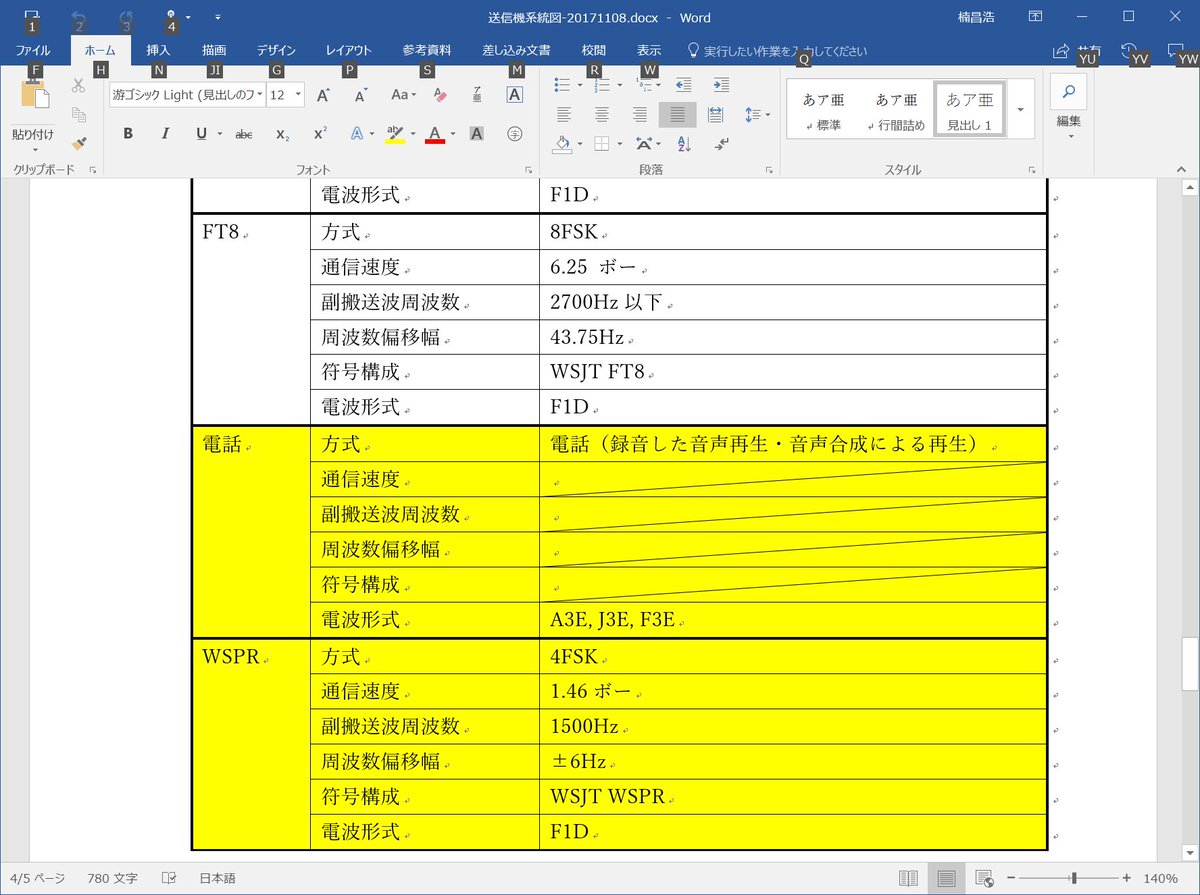Decrease the paragraph indent
1200x895 pixels.
click(684, 85)
